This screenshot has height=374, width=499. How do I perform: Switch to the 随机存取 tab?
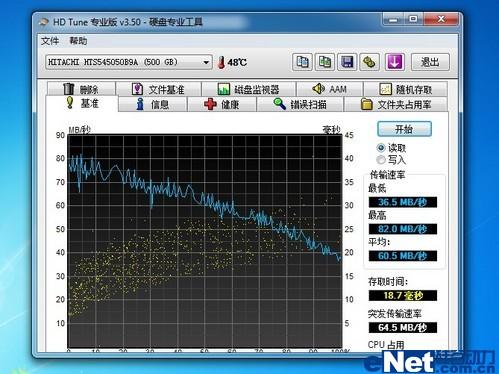(x=405, y=89)
